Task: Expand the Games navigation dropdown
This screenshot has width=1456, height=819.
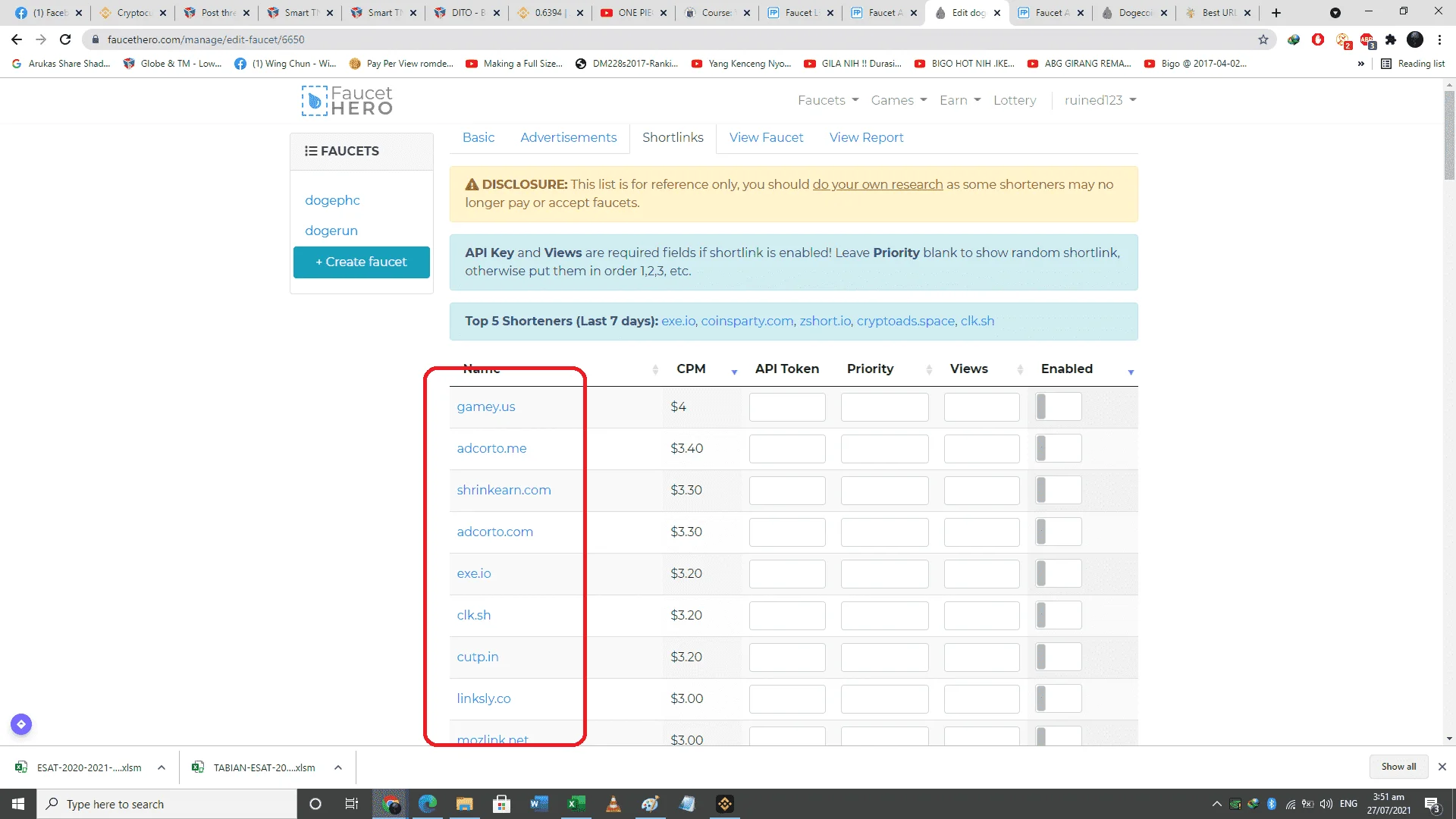Action: click(x=899, y=100)
